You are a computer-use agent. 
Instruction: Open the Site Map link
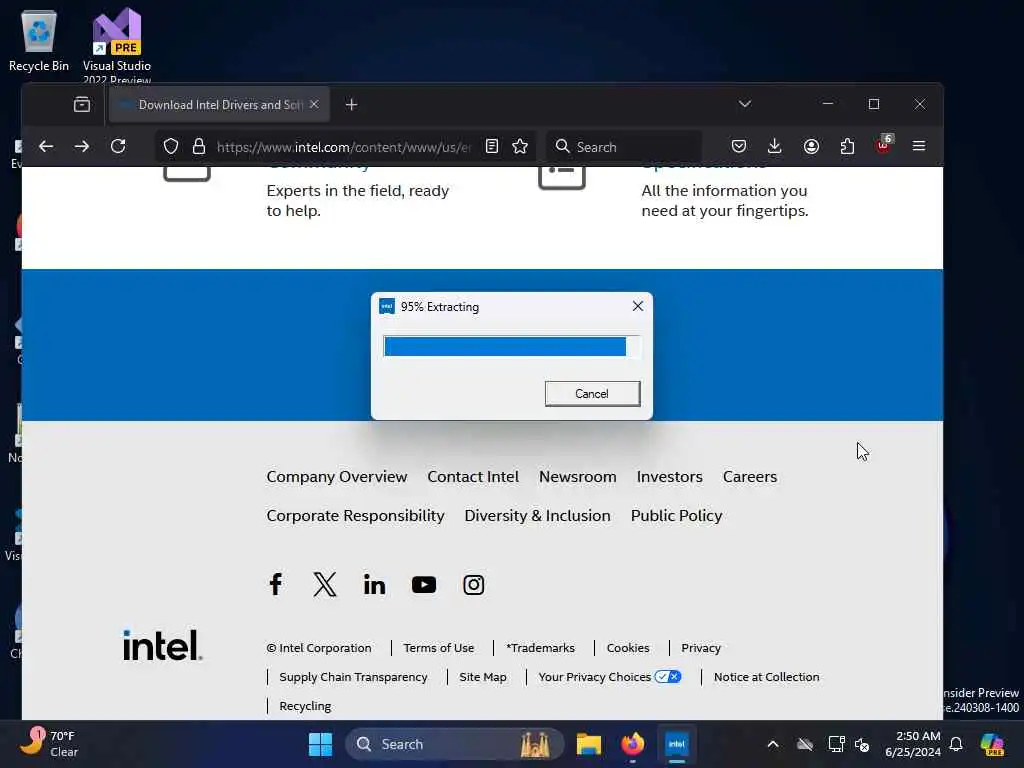pos(483,677)
